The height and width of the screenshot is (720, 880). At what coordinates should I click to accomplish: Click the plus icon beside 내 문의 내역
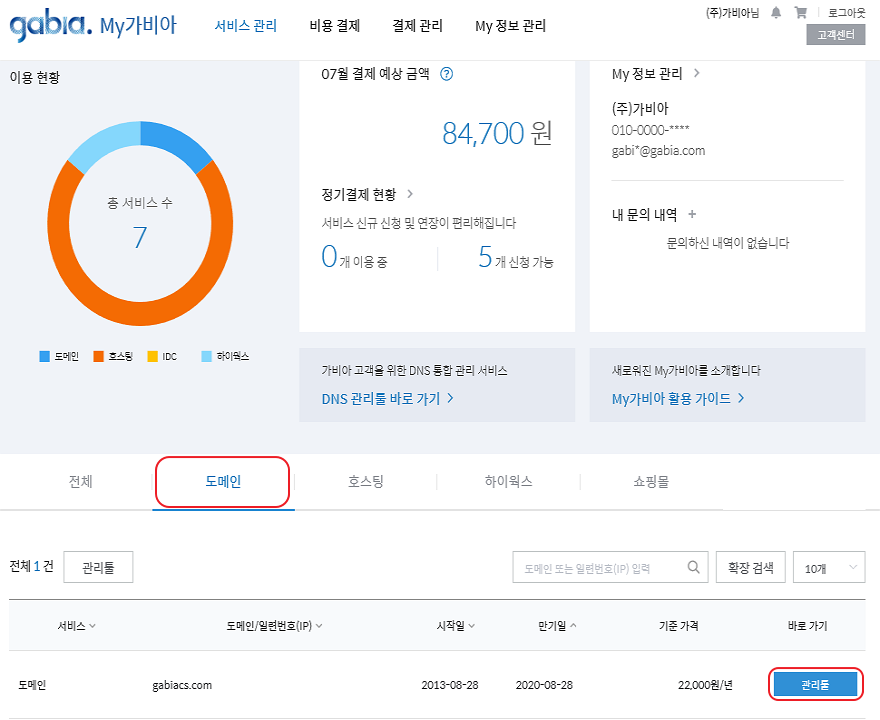[x=692, y=214]
